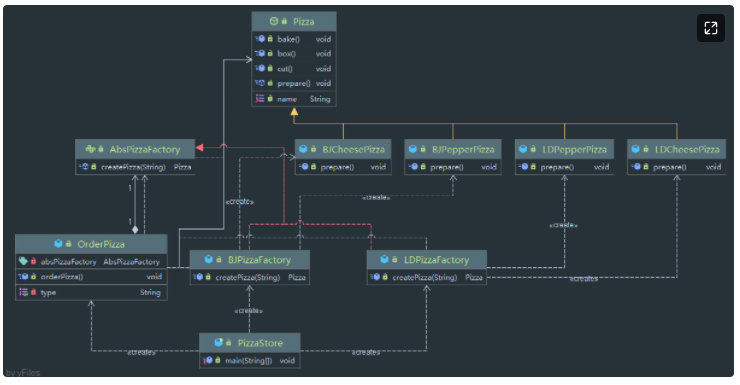Image resolution: width=740 pixels, height=385 pixels.
Task: Select createPizza(String) in BJPizzaFactory
Action: click(x=250, y=277)
